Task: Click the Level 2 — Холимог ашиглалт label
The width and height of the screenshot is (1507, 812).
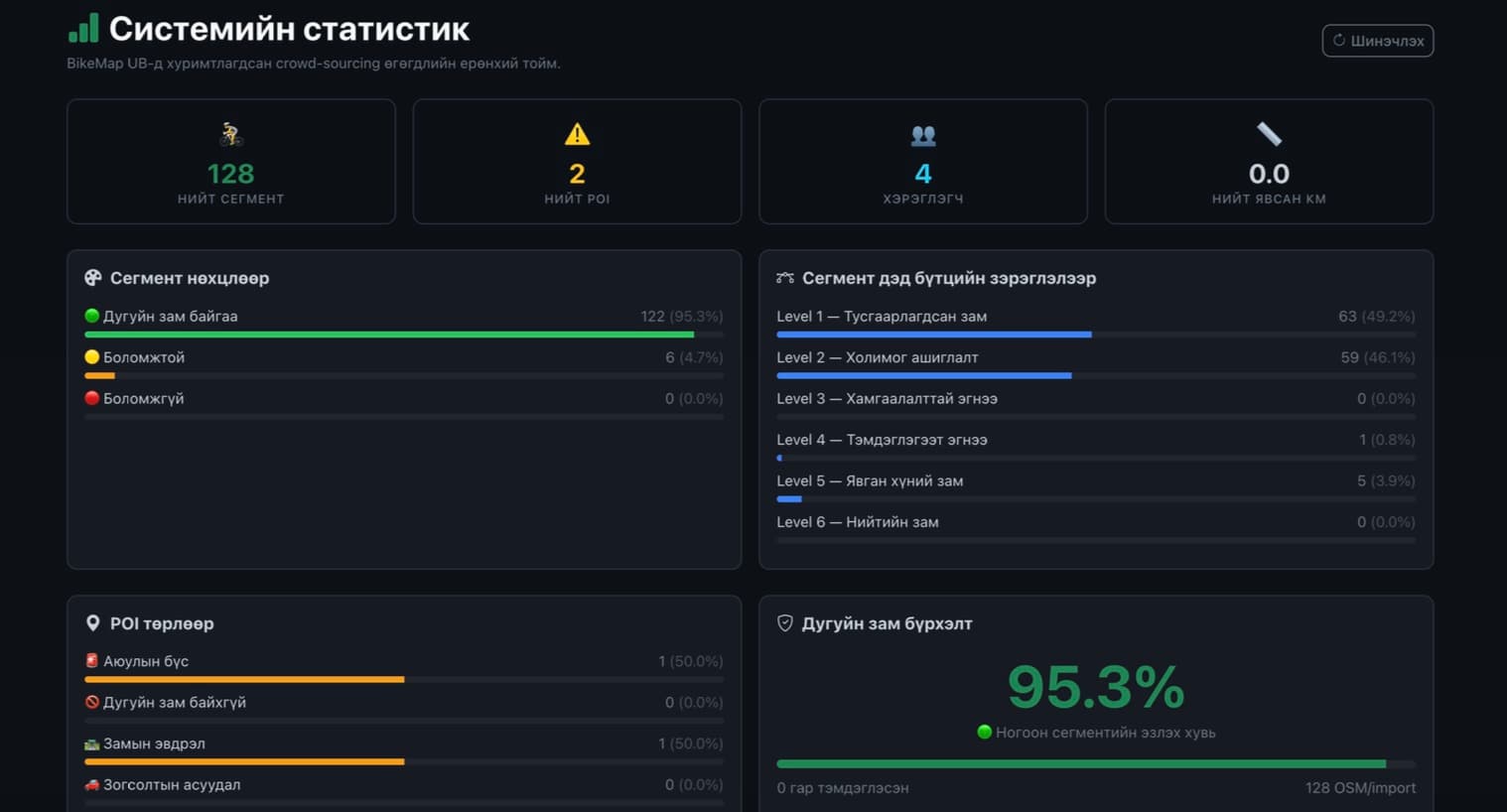Action: pos(878,357)
